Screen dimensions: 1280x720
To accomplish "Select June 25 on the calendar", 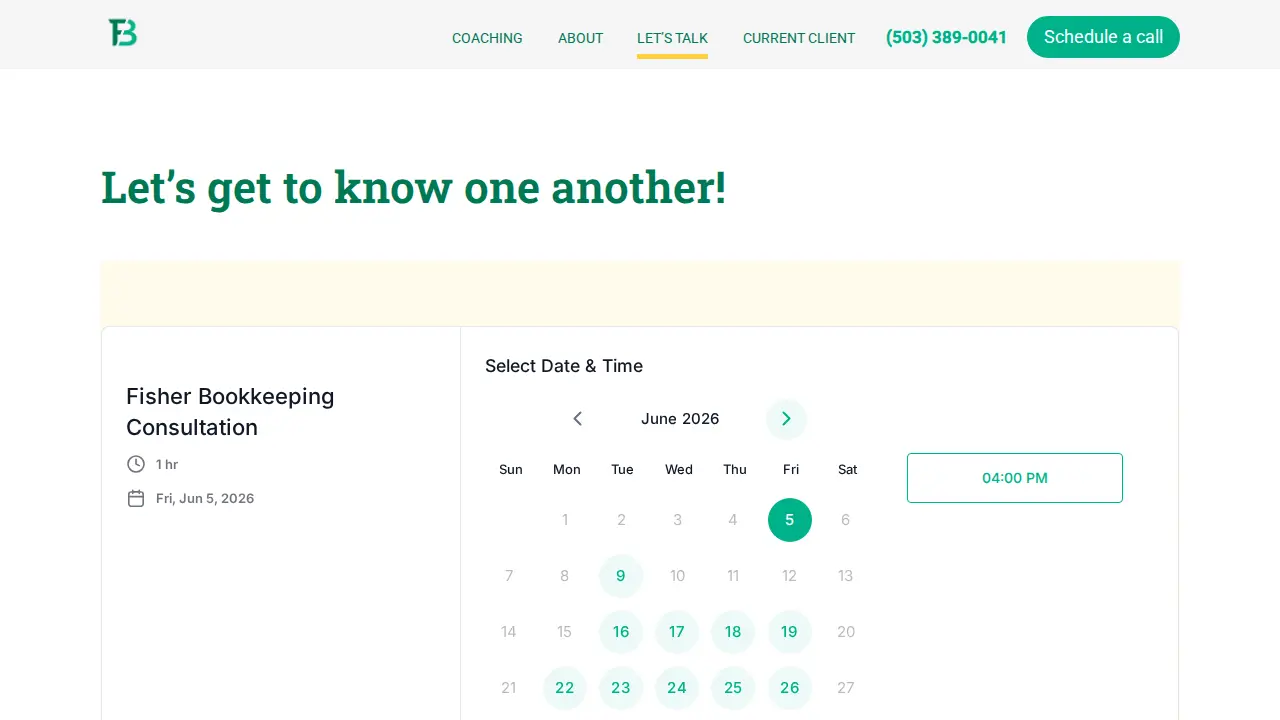I will (733, 688).
